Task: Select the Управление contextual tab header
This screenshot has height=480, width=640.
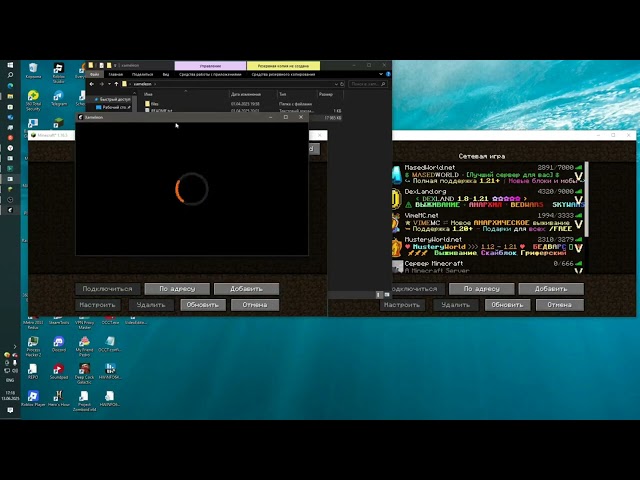Action: point(210,65)
